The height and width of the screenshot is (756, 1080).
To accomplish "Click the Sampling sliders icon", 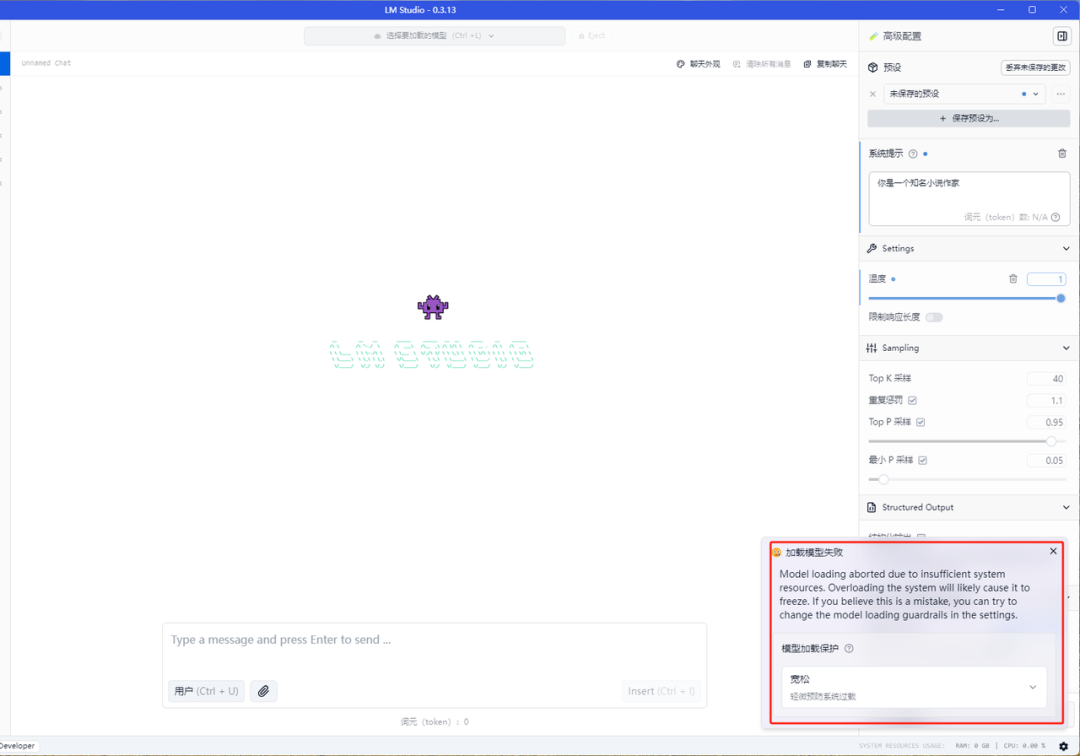I will 872,348.
